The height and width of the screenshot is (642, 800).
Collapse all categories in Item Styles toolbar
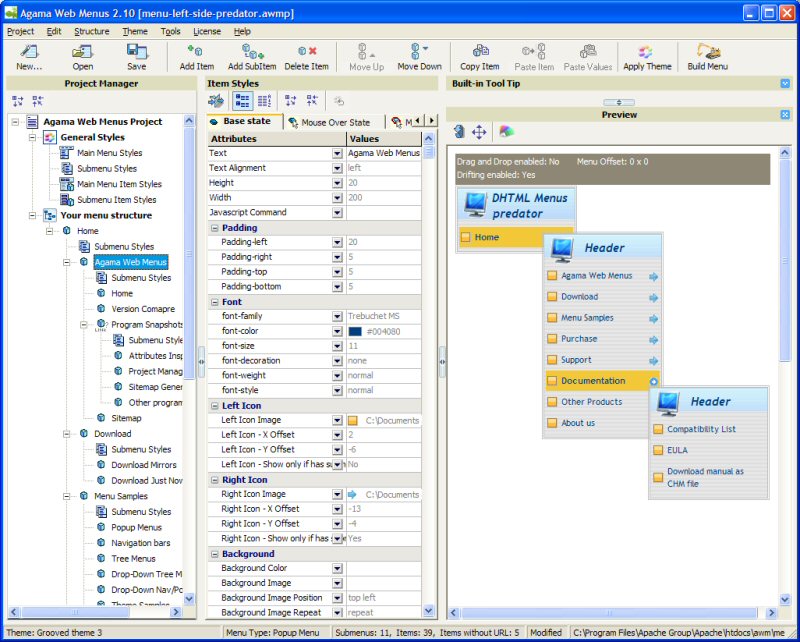click(312, 101)
